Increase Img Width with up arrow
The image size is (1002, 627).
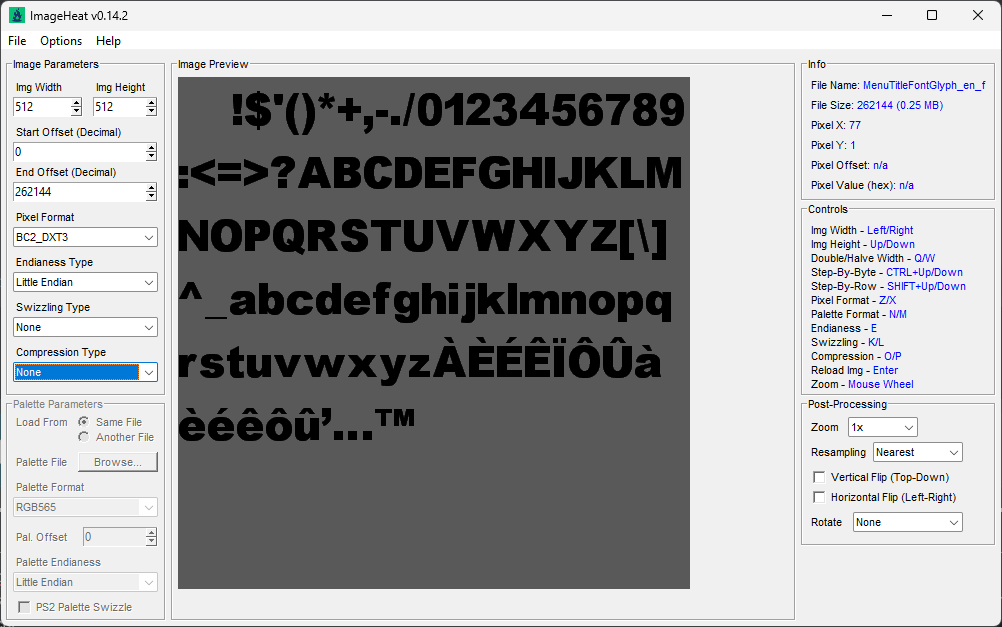[x=77, y=103]
